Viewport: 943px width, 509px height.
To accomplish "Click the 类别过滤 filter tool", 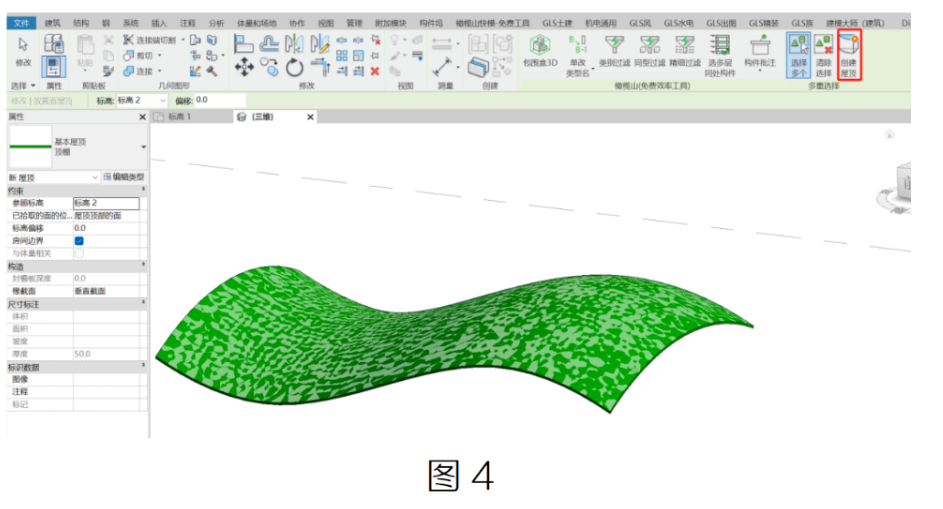I will pyautogui.click(x=614, y=51).
